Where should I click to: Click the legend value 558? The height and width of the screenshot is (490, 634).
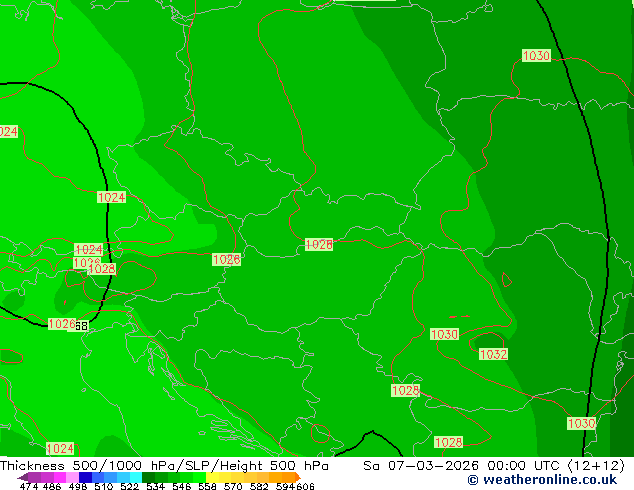coord(207,486)
